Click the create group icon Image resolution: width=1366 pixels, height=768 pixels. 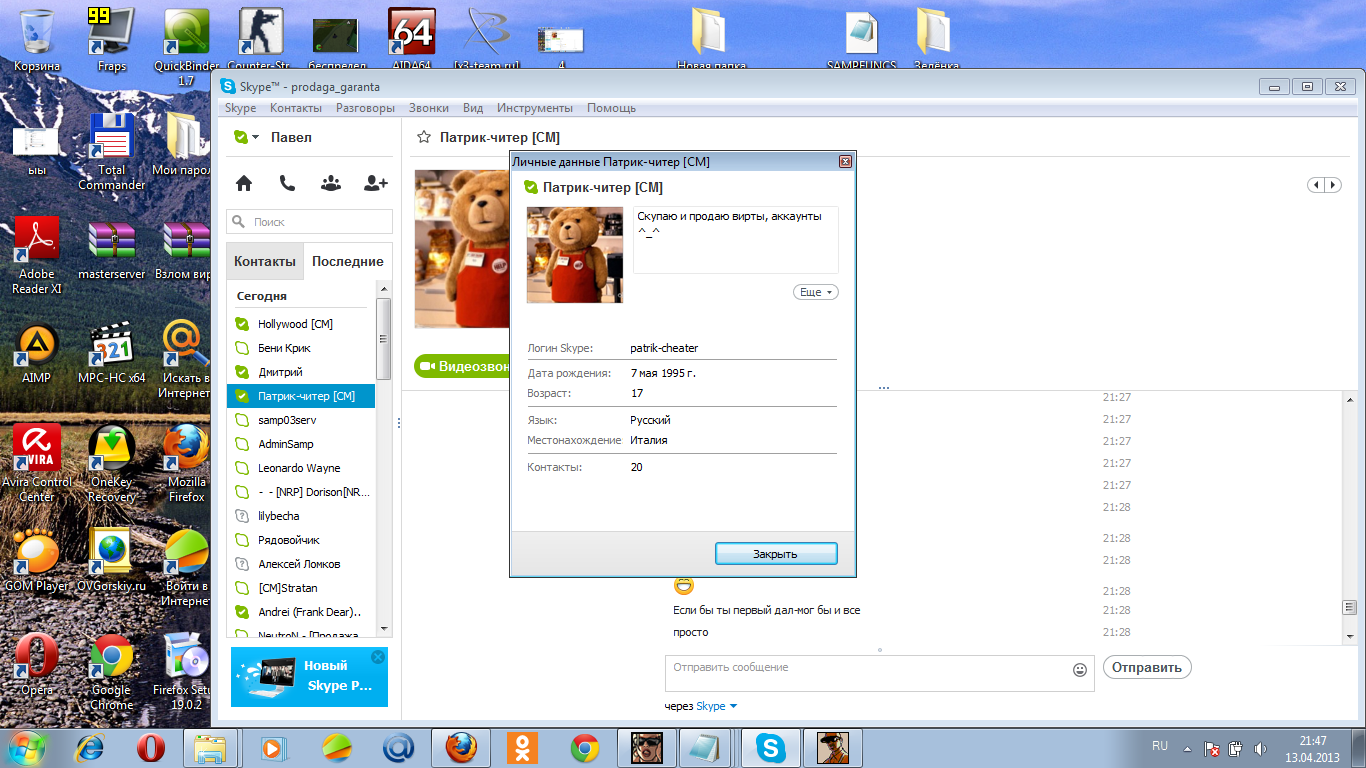331,183
